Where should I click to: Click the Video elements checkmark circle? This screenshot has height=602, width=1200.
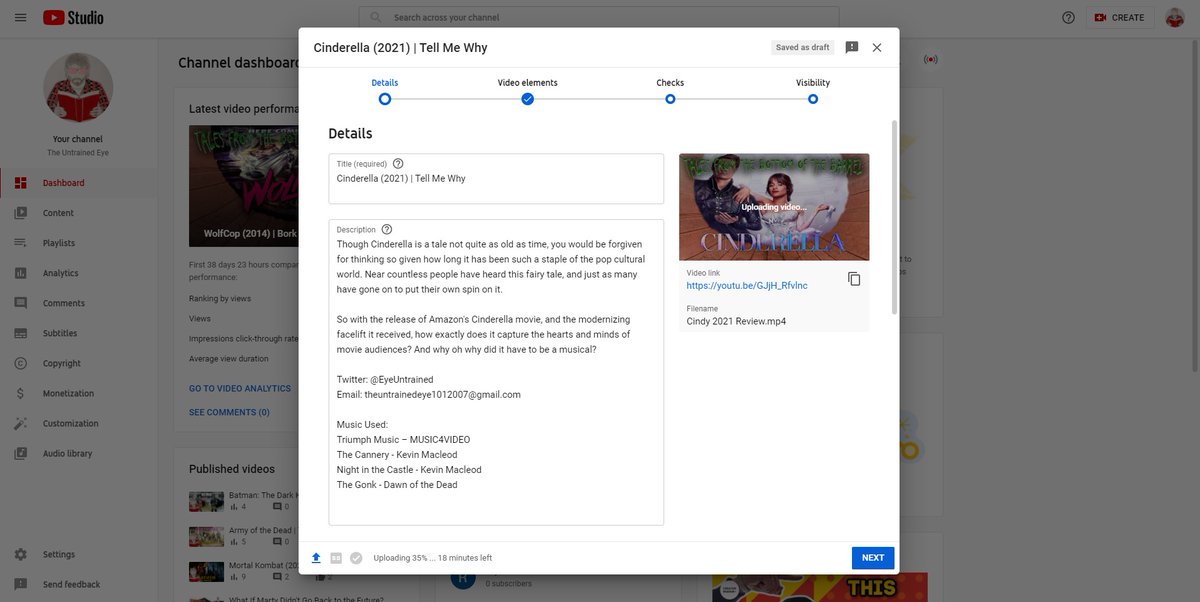point(528,99)
